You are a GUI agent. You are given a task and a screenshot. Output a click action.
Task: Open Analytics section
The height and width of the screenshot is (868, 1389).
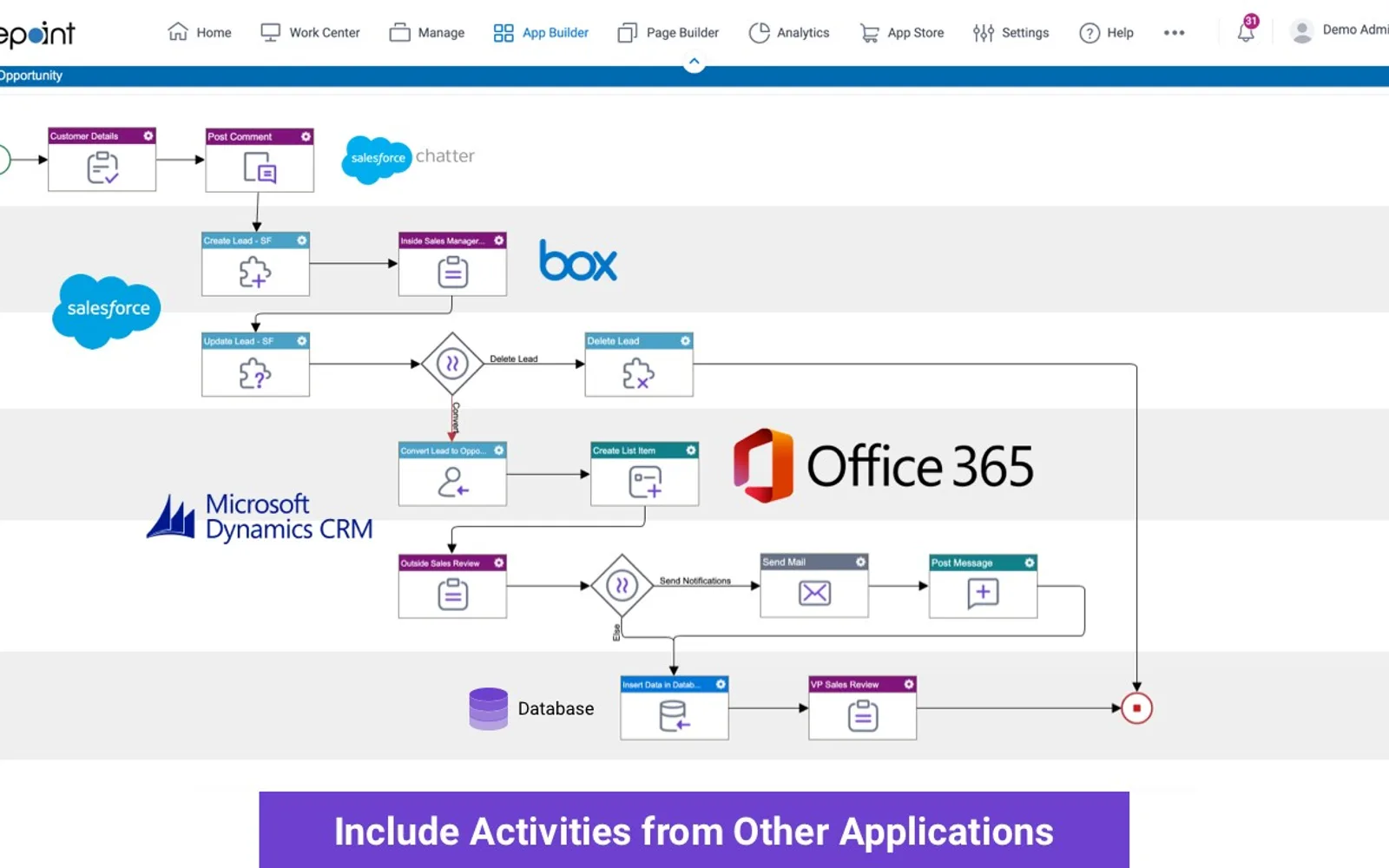(x=788, y=33)
